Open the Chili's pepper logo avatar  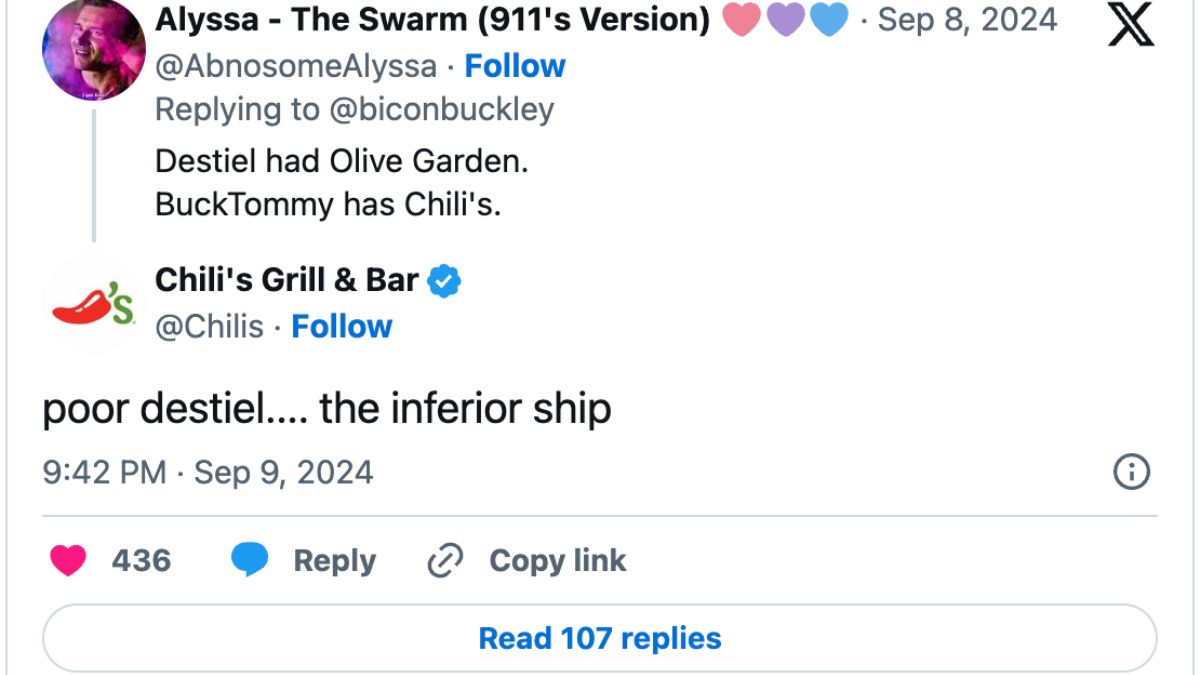[93, 304]
